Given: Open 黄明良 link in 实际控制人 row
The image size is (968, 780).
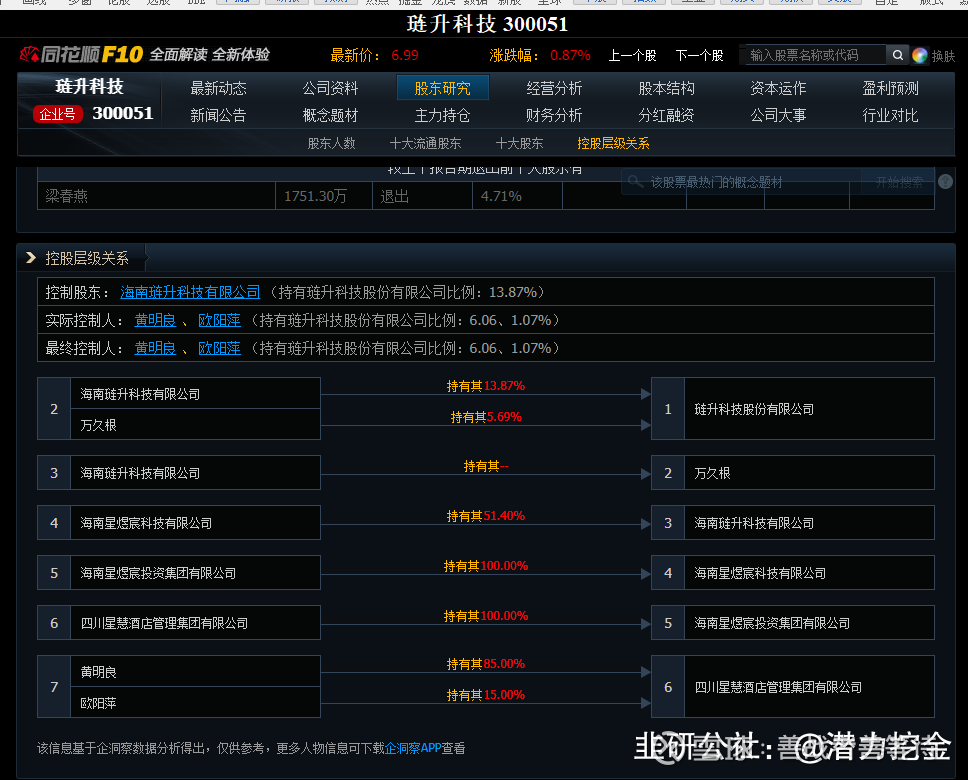Looking at the screenshot, I should (155, 320).
